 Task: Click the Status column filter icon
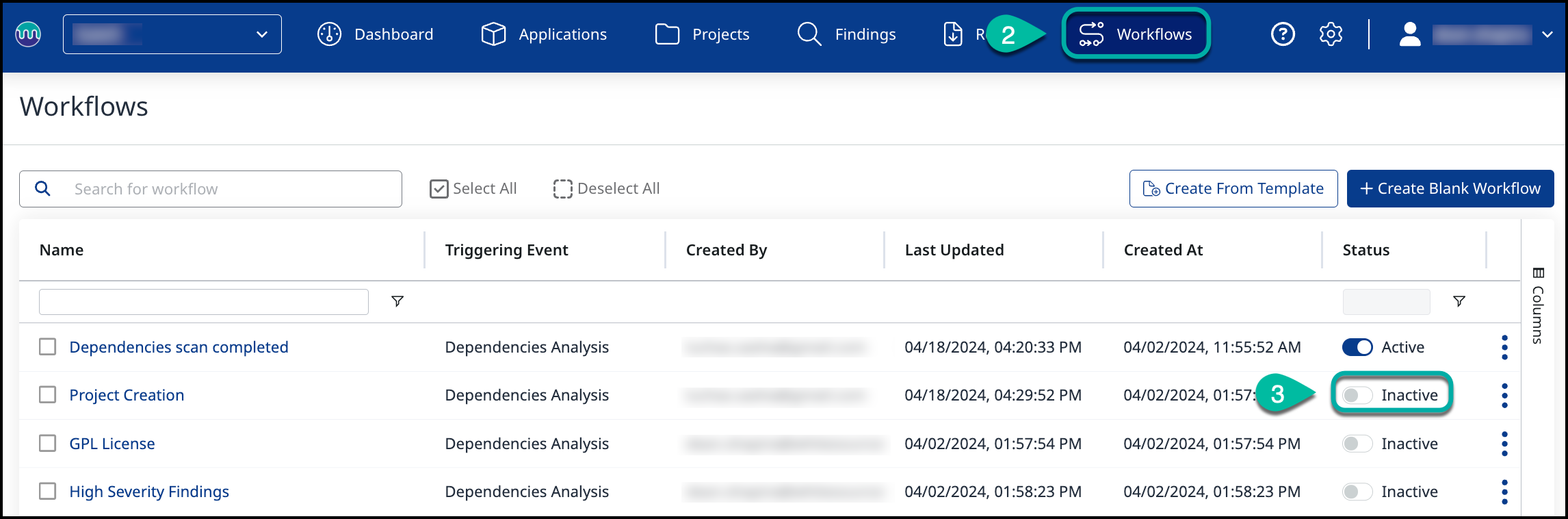(1459, 301)
